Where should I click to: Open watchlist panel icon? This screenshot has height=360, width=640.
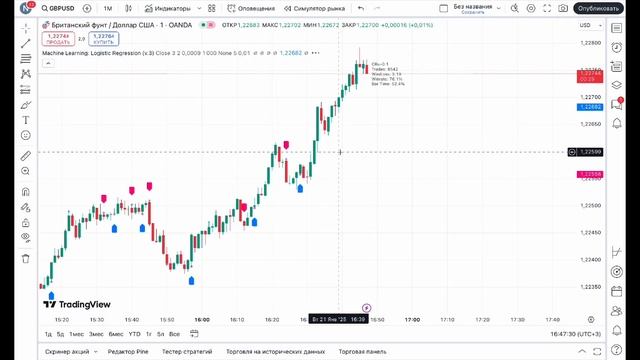(616, 28)
